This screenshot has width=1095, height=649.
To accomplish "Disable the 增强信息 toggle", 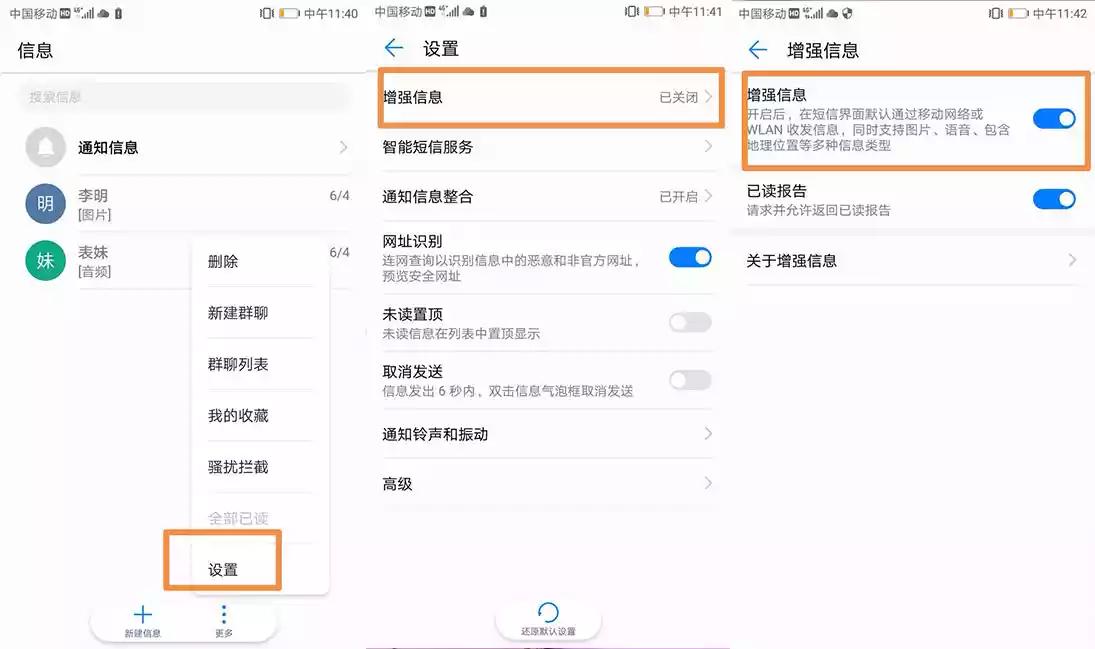I will [1054, 118].
